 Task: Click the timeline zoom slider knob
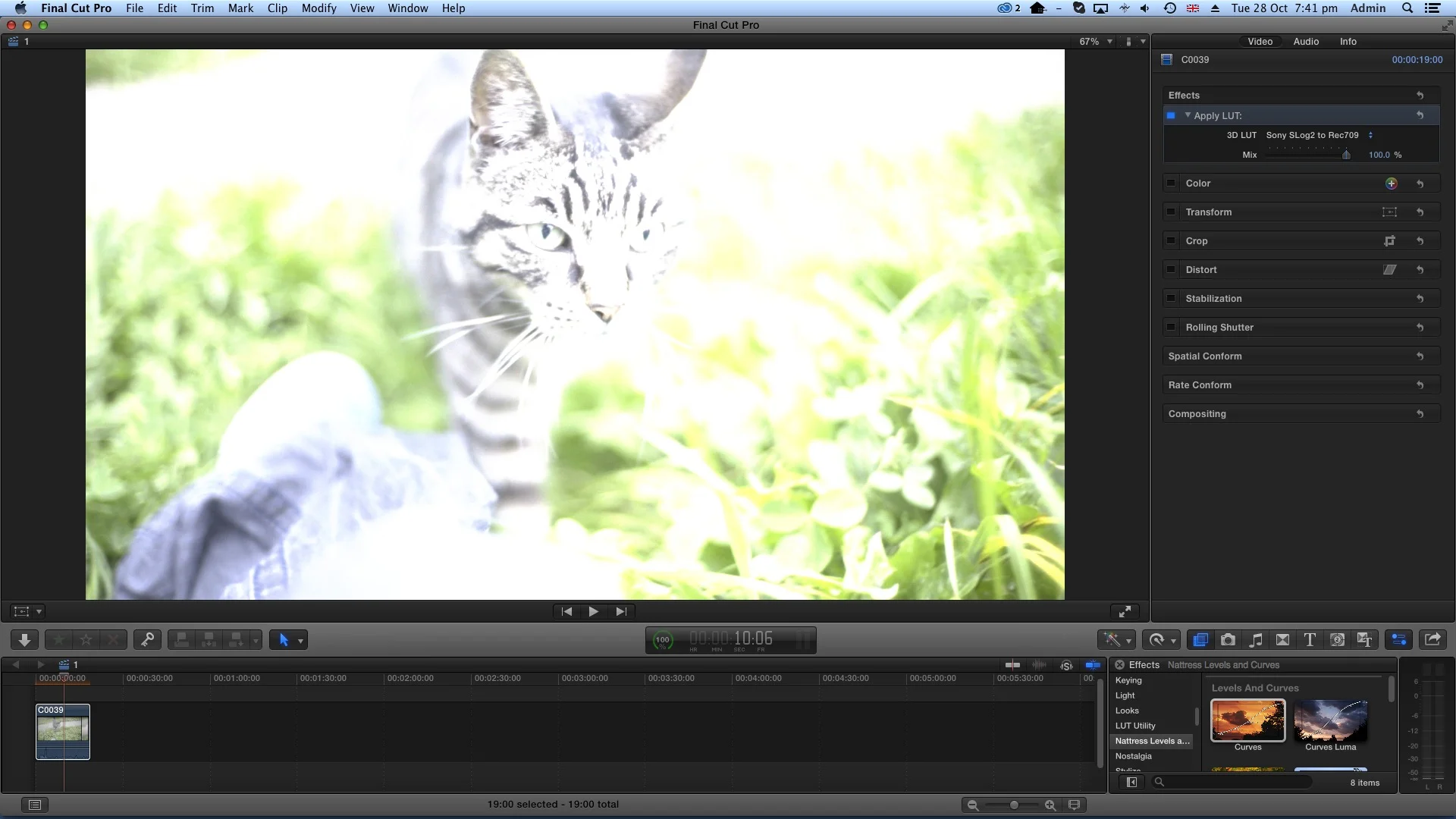point(1014,805)
